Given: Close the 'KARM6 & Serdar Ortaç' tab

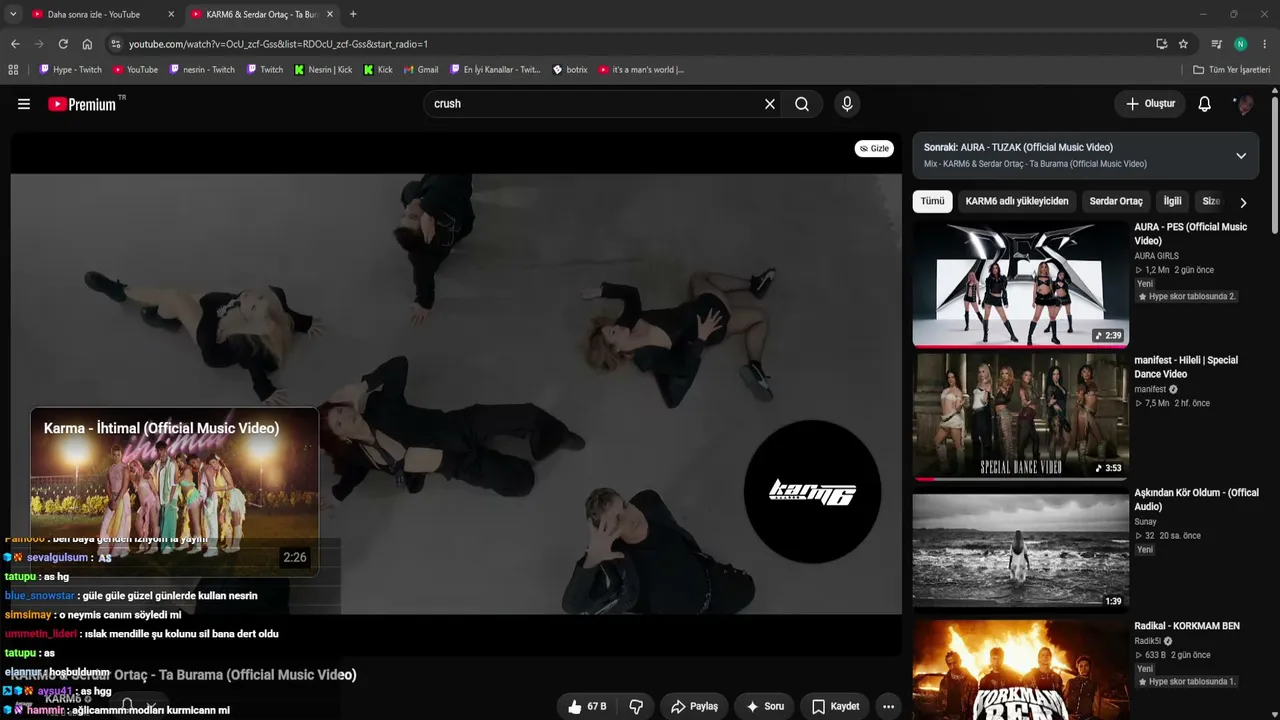Looking at the screenshot, I should click(330, 14).
